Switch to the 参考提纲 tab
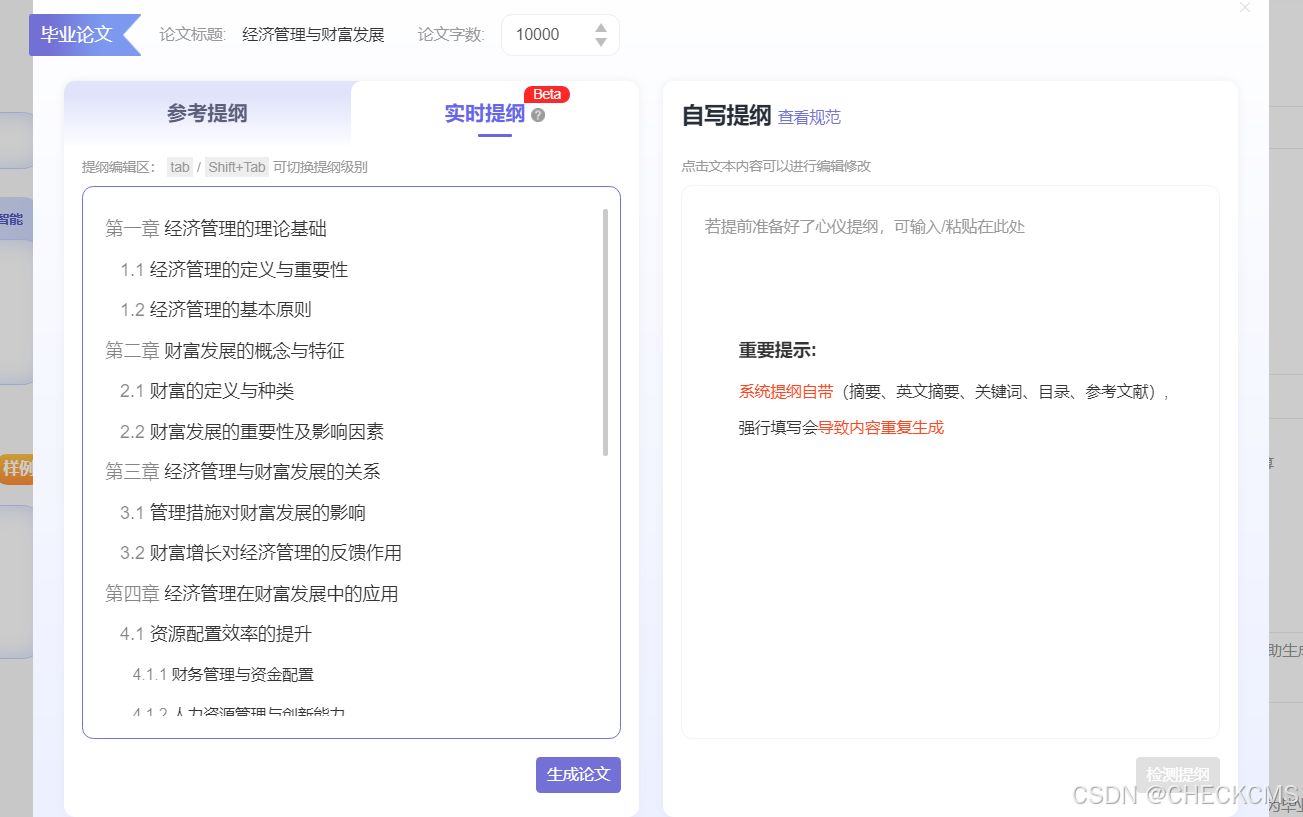Image resolution: width=1303 pixels, height=817 pixels. (207, 113)
